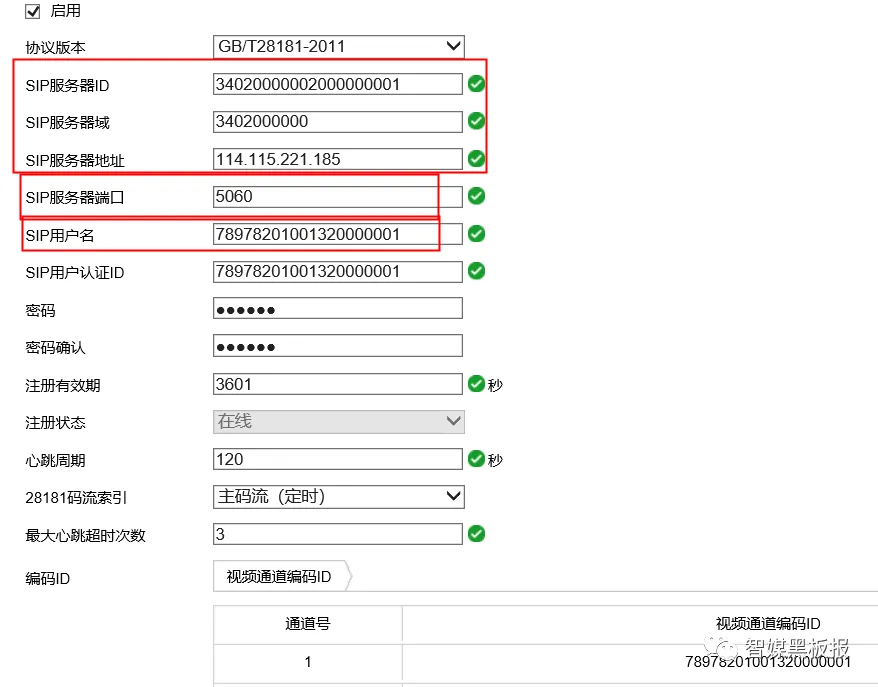This screenshot has height=687, width=878.
Task: Click the SIP服务器地址 field 114.115.221.185
Action: (x=338, y=159)
